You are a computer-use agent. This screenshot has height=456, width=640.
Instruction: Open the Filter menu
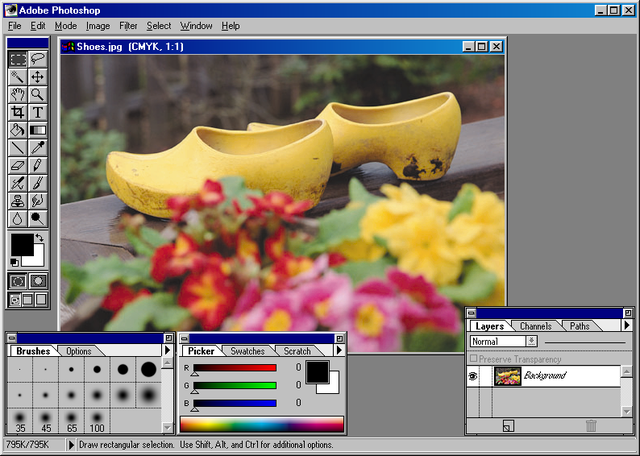[128, 26]
